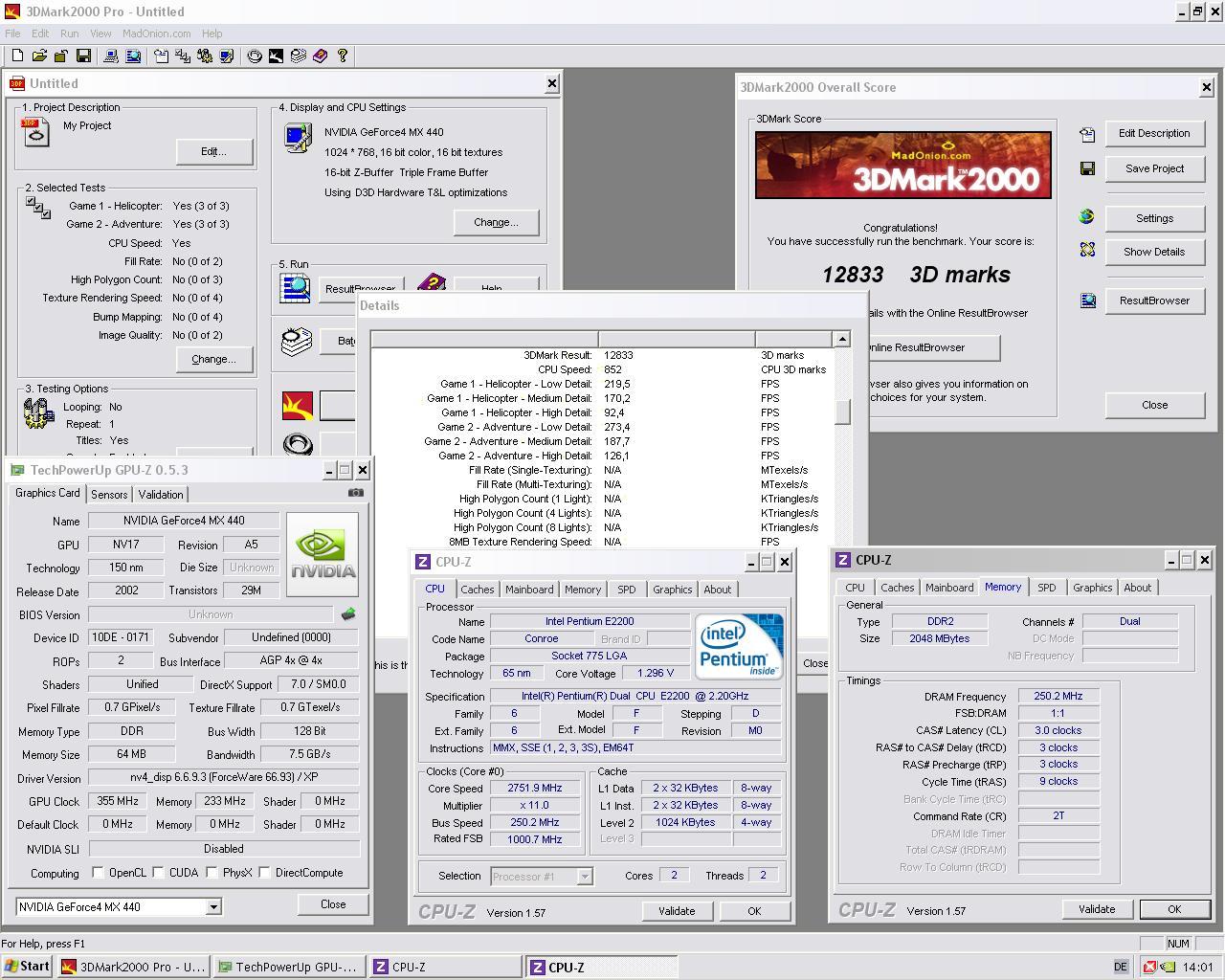This screenshot has height=980, width=1225.
Task: Enable the OpenCL checkbox in GPU-Z
Action: tap(98, 873)
